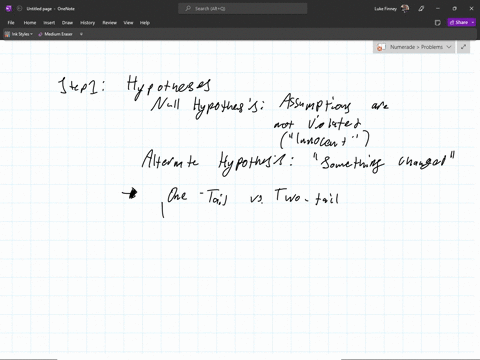Click the Search (Alt+Q) box
The width and height of the screenshot is (480, 360).
click(x=243, y=9)
